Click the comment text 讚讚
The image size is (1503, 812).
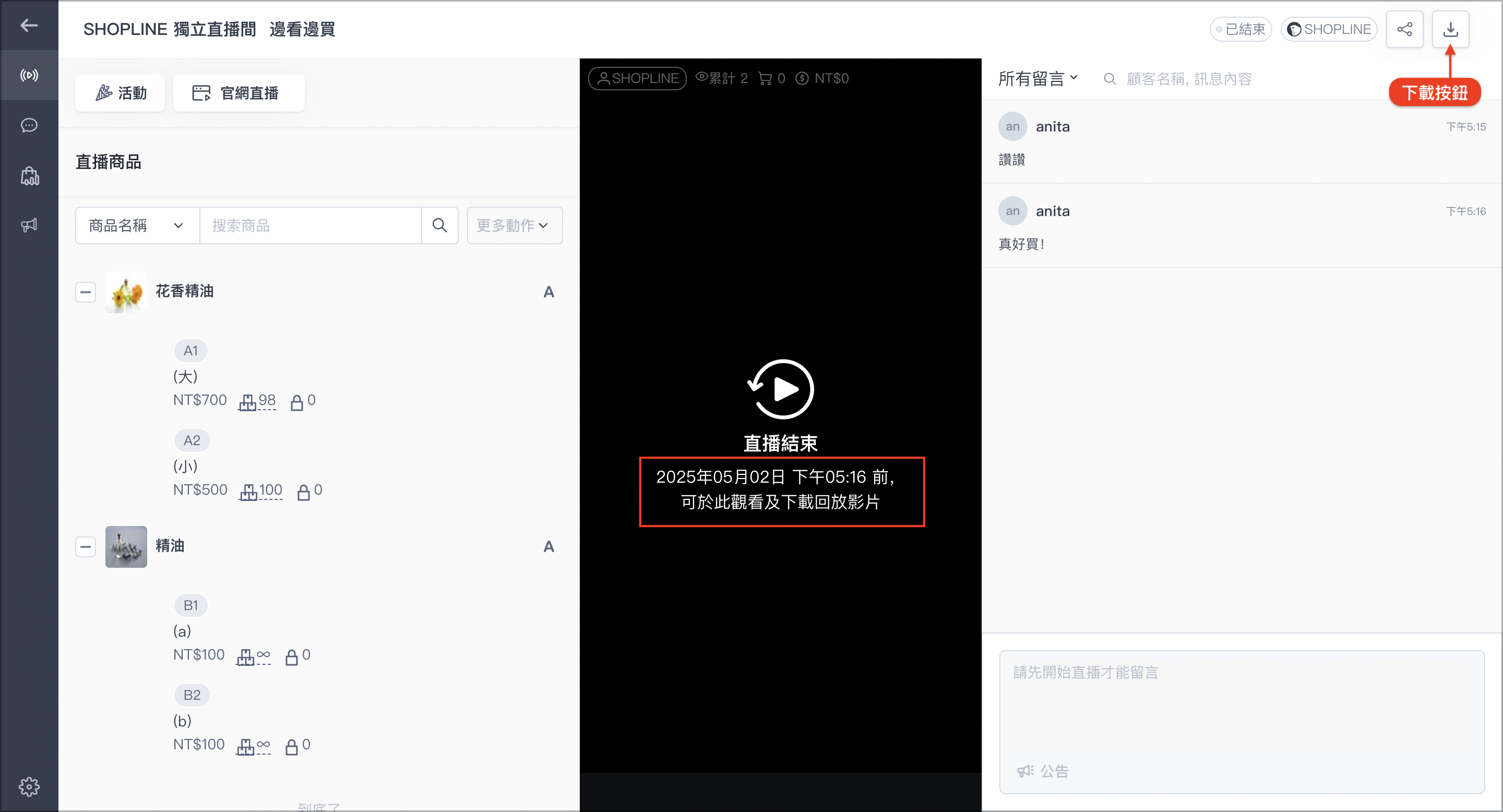coord(1012,159)
